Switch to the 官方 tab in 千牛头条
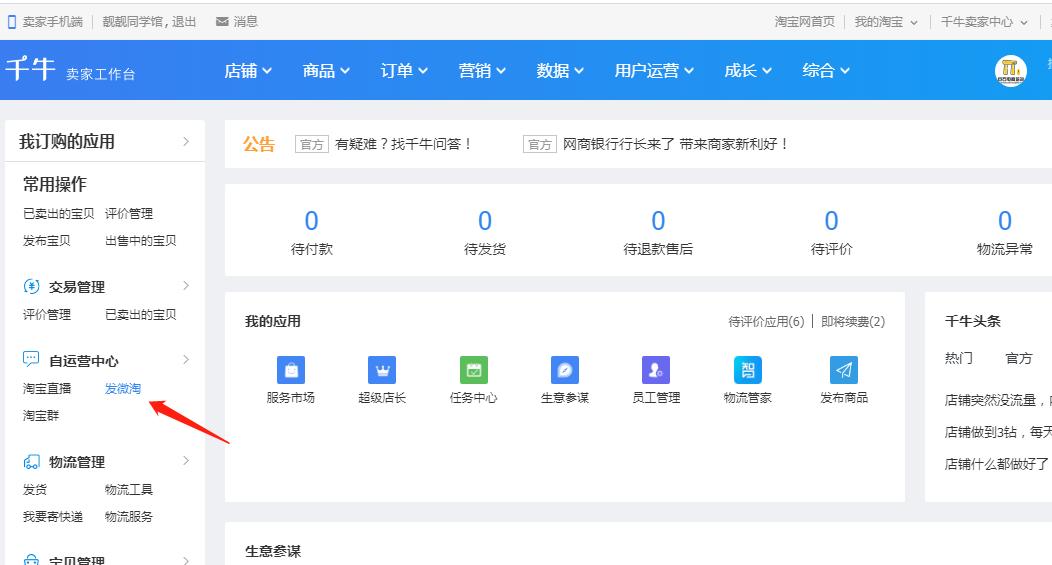1052x565 pixels. tap(1018, 358)
